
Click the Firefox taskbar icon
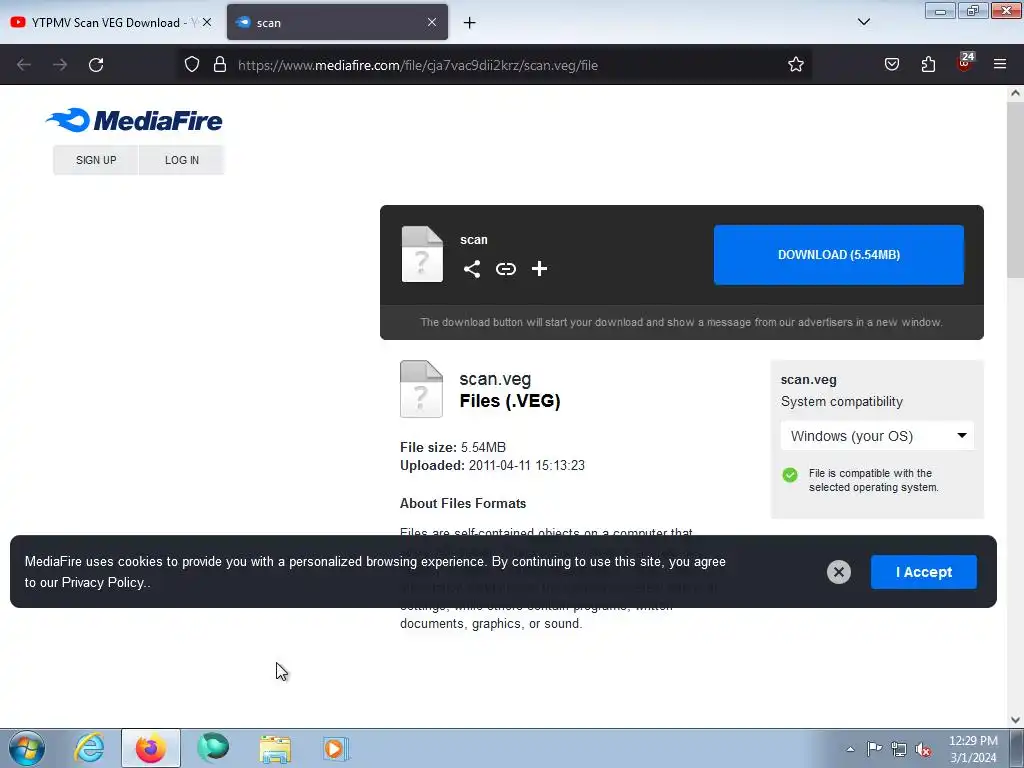[150, 748]
